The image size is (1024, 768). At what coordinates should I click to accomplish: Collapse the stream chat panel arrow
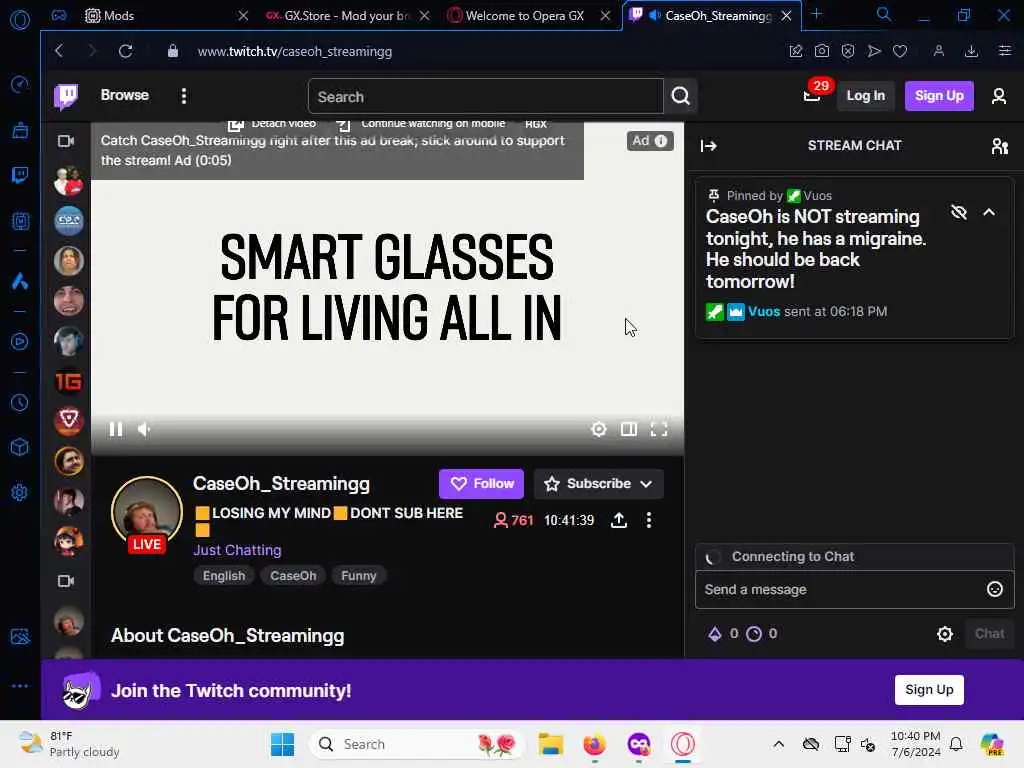[709, 146]
